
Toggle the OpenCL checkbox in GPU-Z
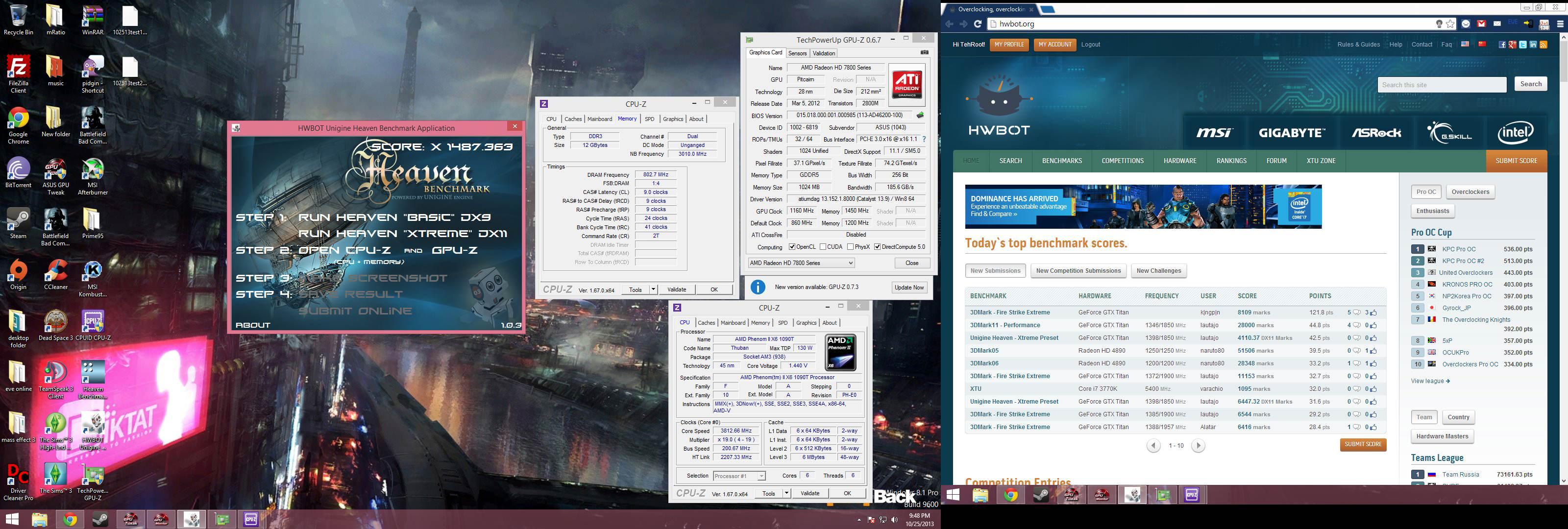coord(792,247)
